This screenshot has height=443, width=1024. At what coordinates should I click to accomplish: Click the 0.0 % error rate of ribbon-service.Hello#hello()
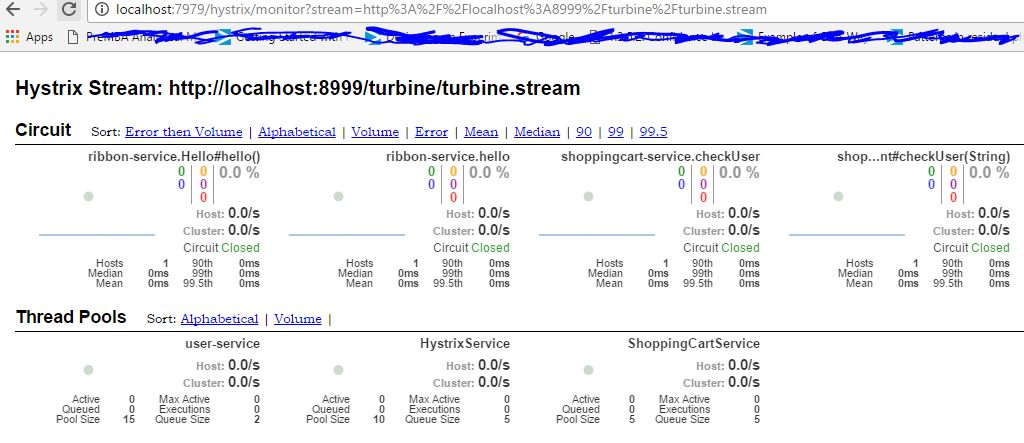point(239,173)
